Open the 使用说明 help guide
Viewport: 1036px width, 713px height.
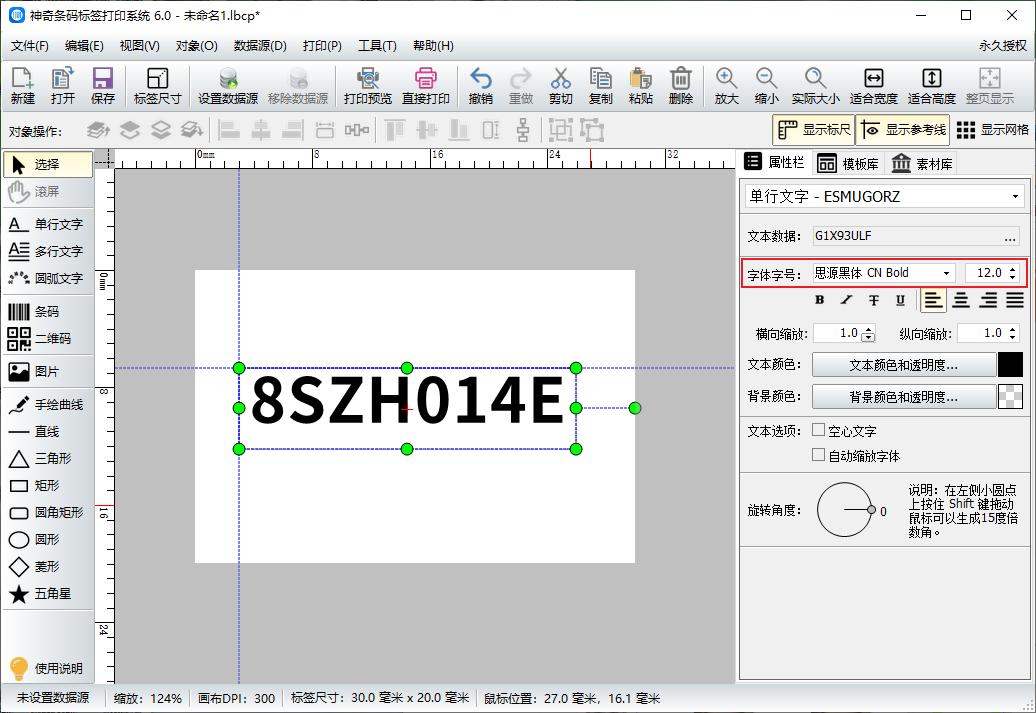47,669
